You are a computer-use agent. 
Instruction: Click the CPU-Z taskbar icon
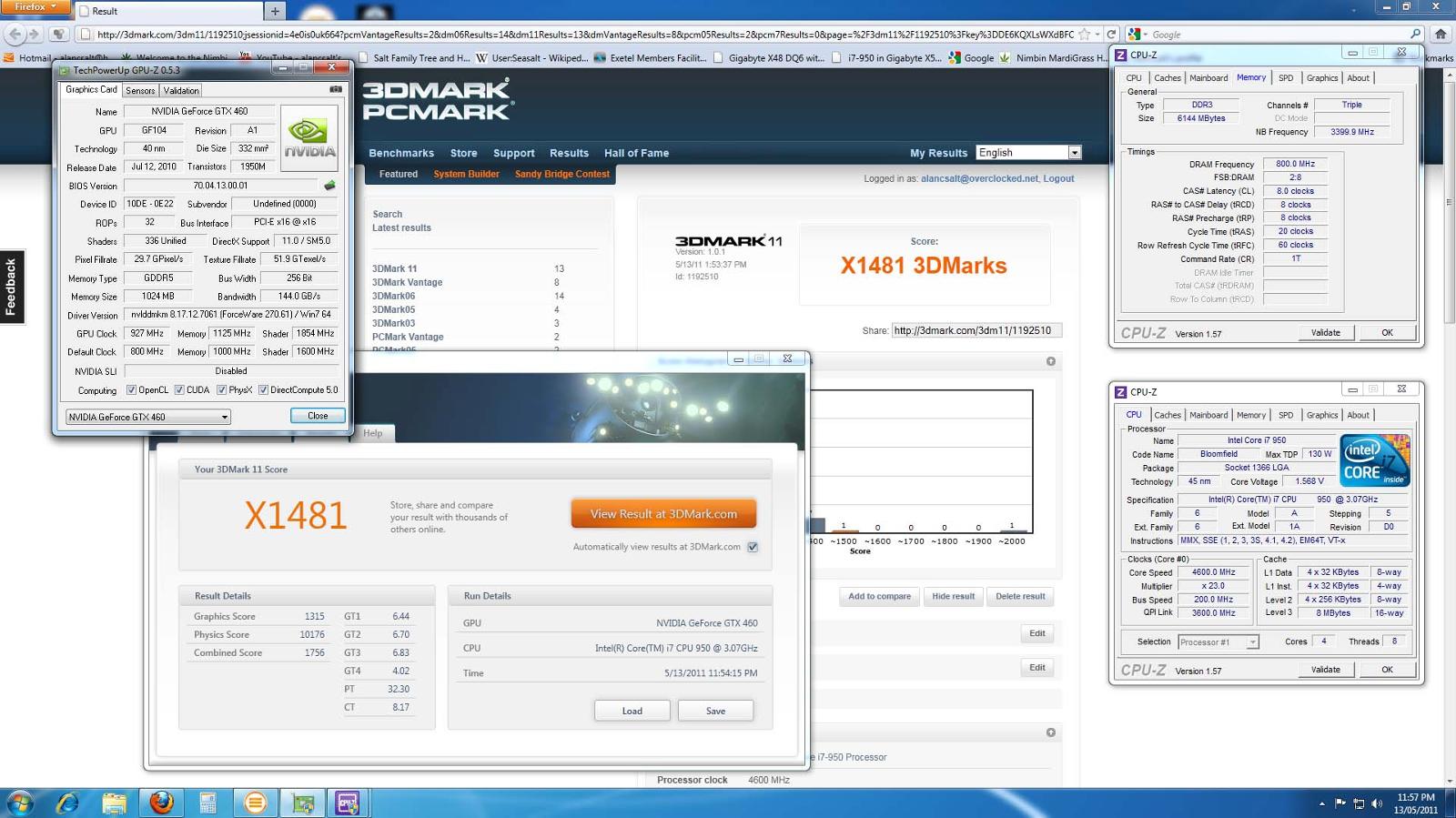pos(347,803)
